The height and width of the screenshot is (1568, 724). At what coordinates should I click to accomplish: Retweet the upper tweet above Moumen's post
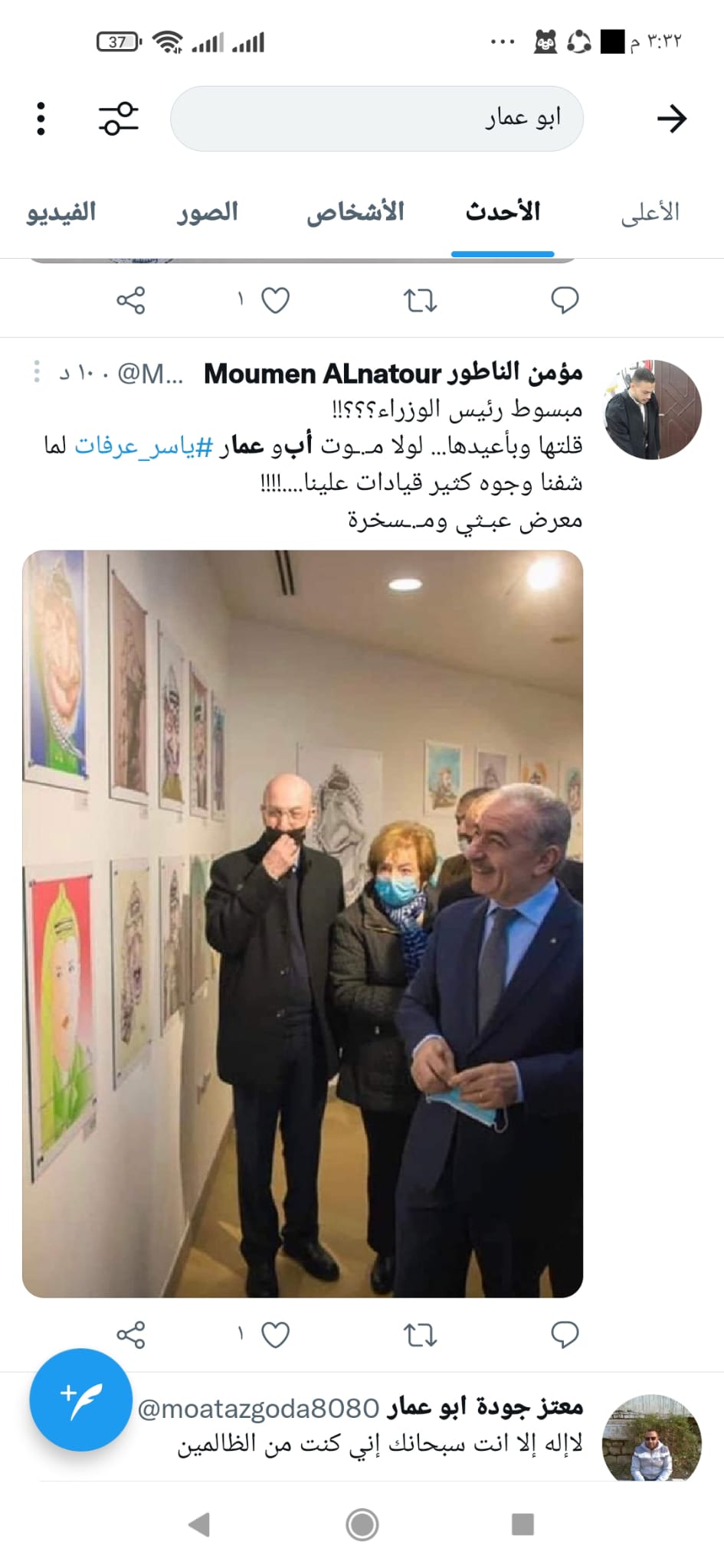(420, 300)
